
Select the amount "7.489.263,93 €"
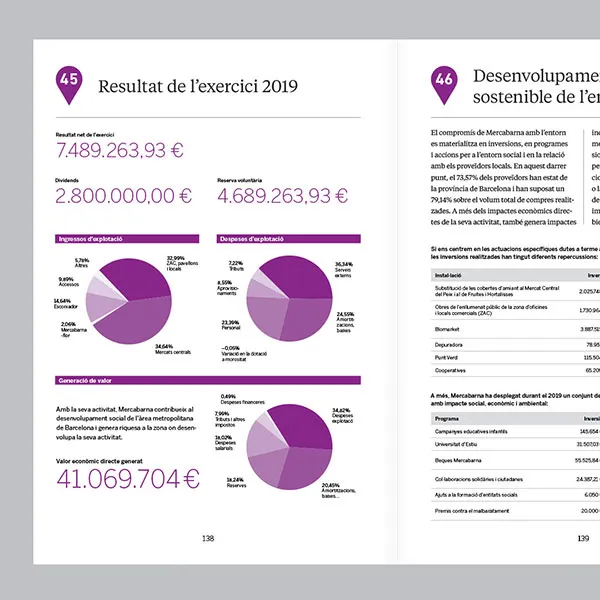click(120, 150)
